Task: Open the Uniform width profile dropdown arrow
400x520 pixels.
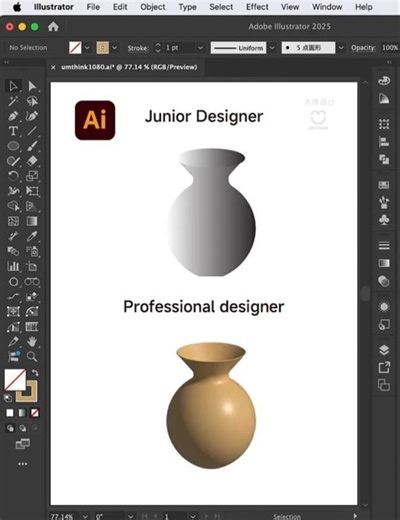Action: pos(272,48)
